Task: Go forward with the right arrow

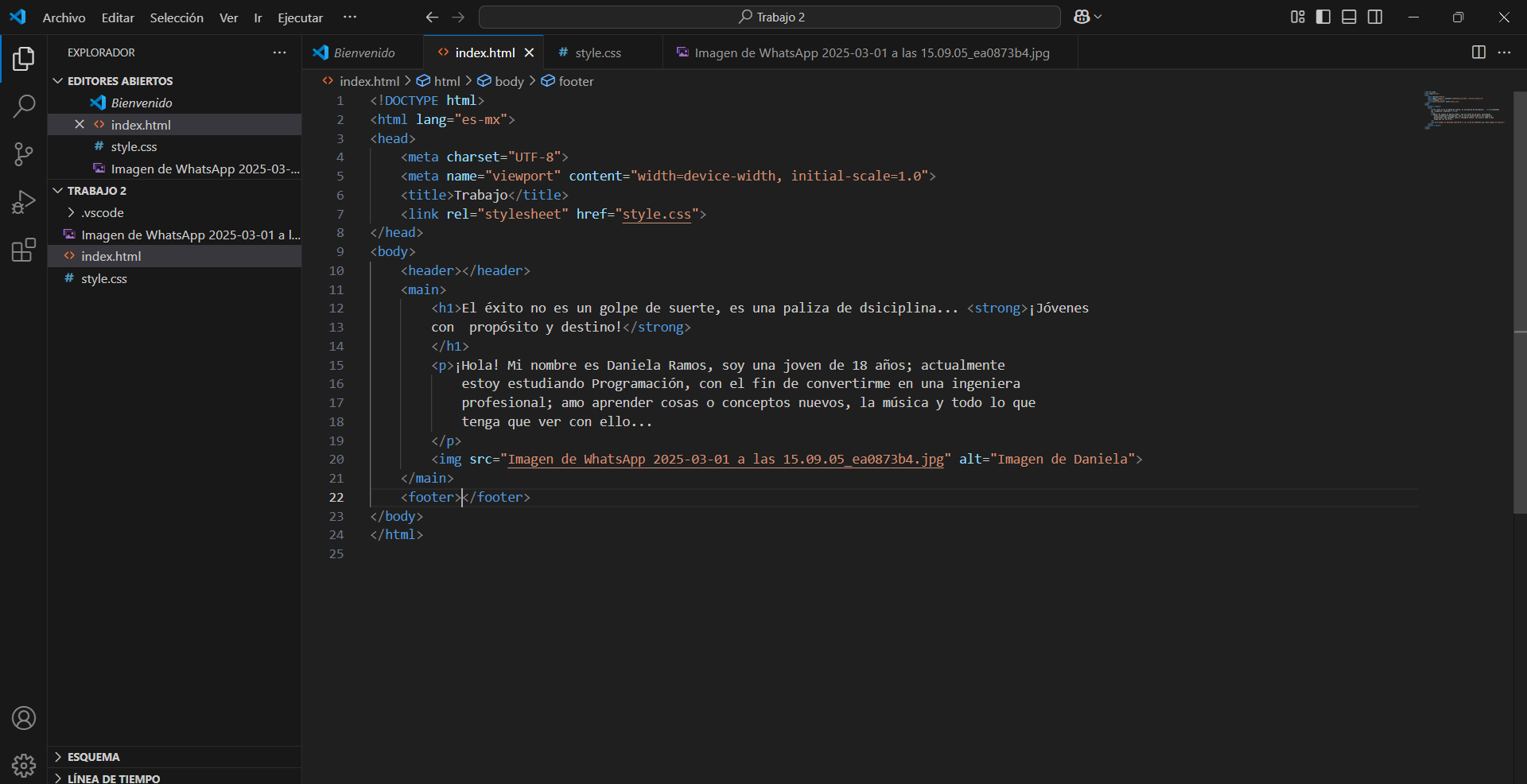Action: 458,17
